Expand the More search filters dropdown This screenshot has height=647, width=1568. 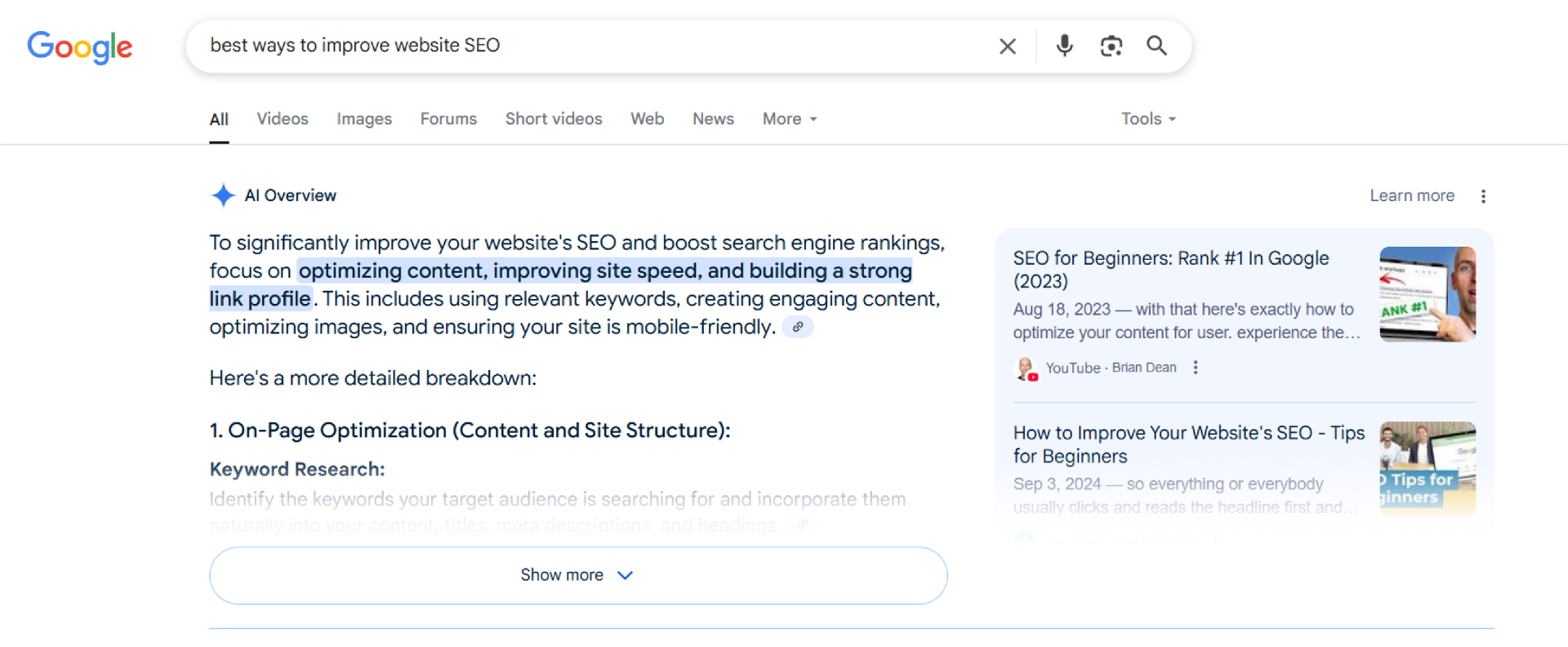click(790, 119)
